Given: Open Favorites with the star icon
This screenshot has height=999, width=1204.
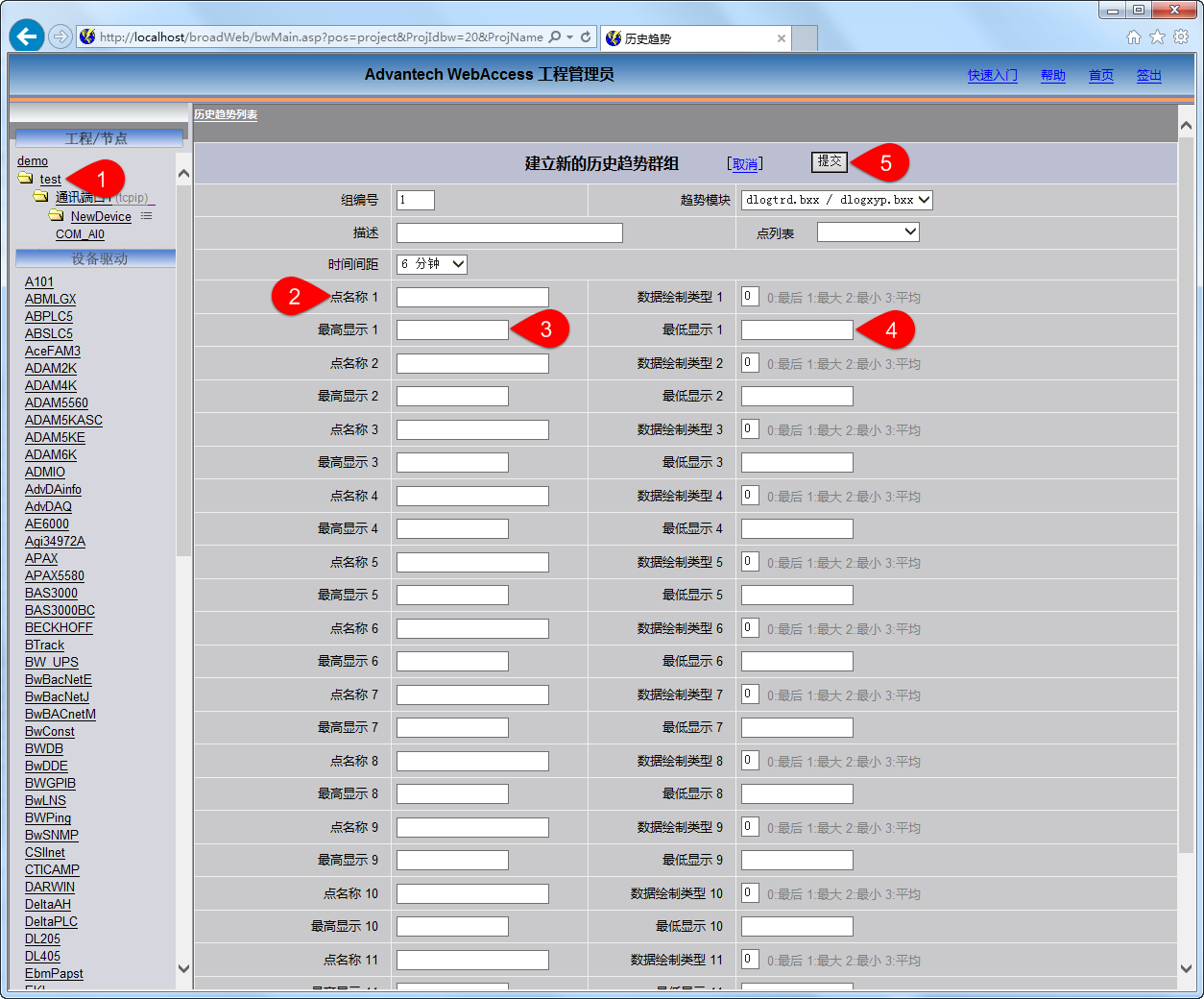Looking at the screenshot, I should 1157,37.
